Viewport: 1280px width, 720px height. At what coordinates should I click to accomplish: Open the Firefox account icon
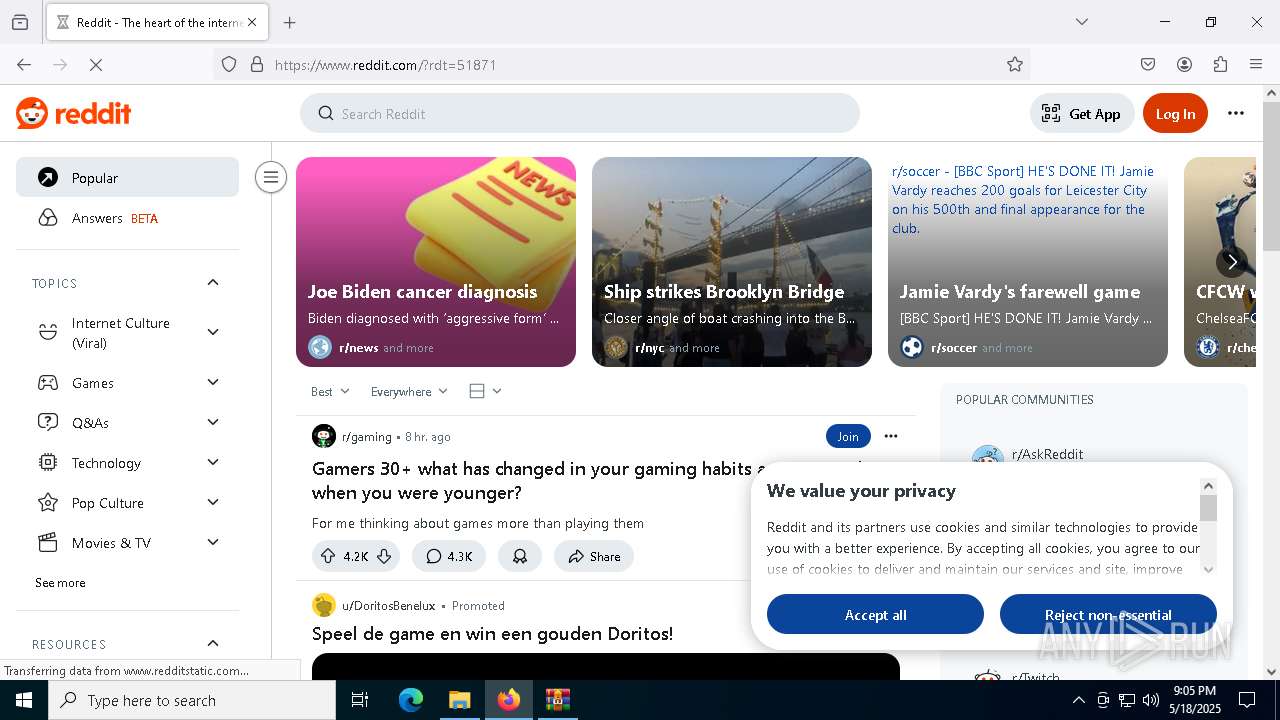1184,64
